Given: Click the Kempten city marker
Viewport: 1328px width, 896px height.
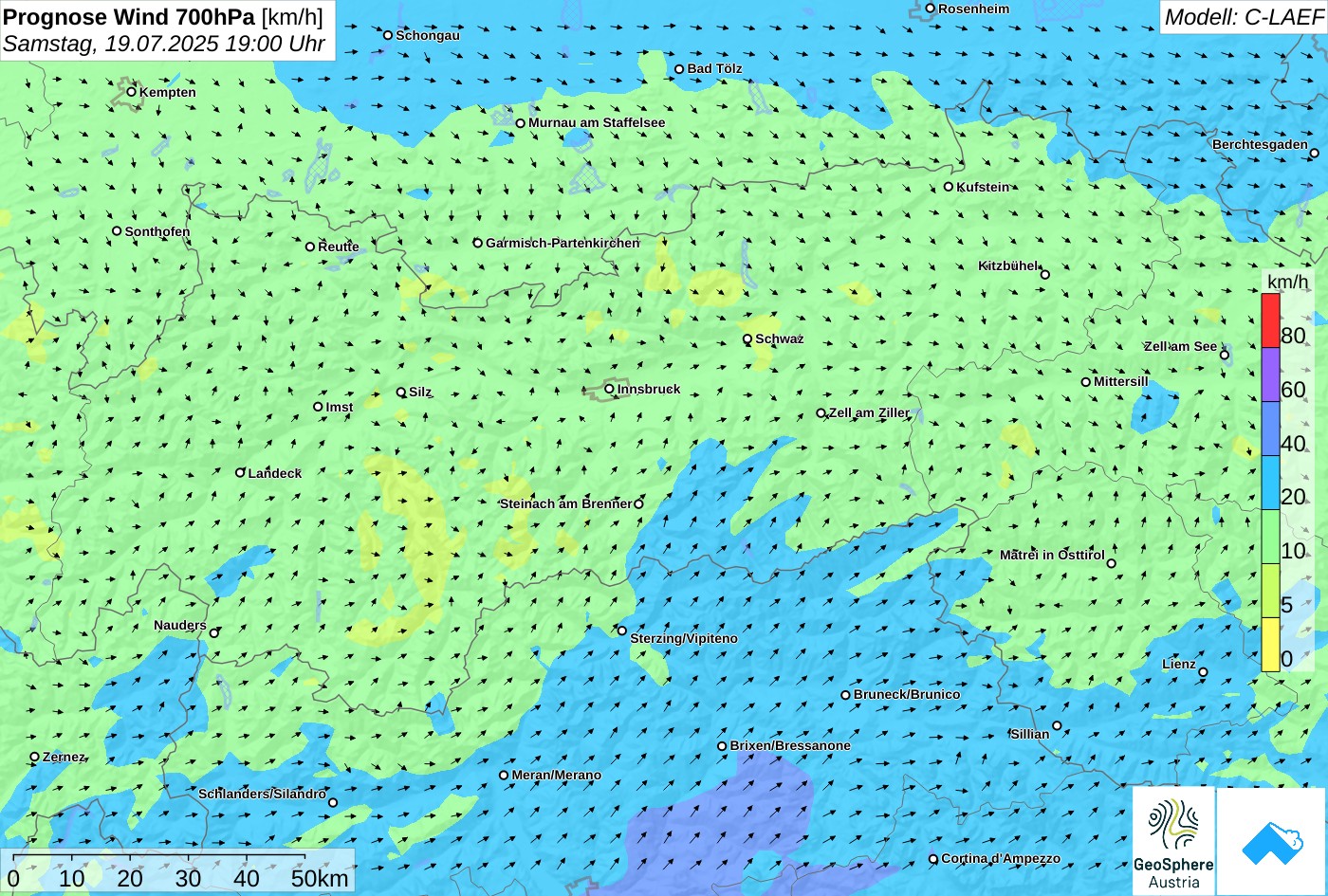Looking at the screenshot, I should tap(132, 92).
